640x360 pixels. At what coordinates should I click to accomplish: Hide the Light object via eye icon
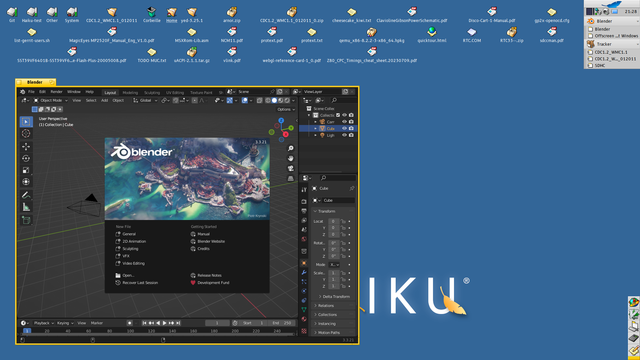[344, 135]
